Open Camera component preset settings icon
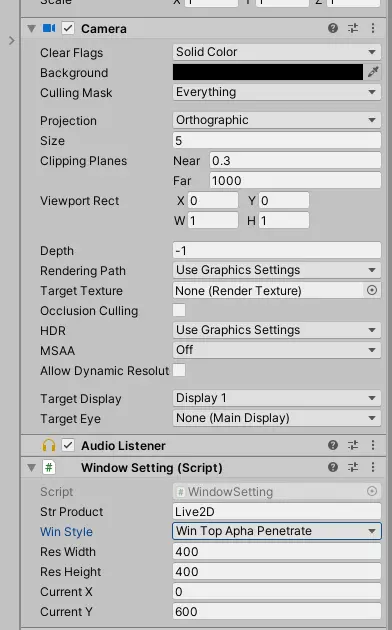Viewport: 392px width, 630px height. (353, 28)
